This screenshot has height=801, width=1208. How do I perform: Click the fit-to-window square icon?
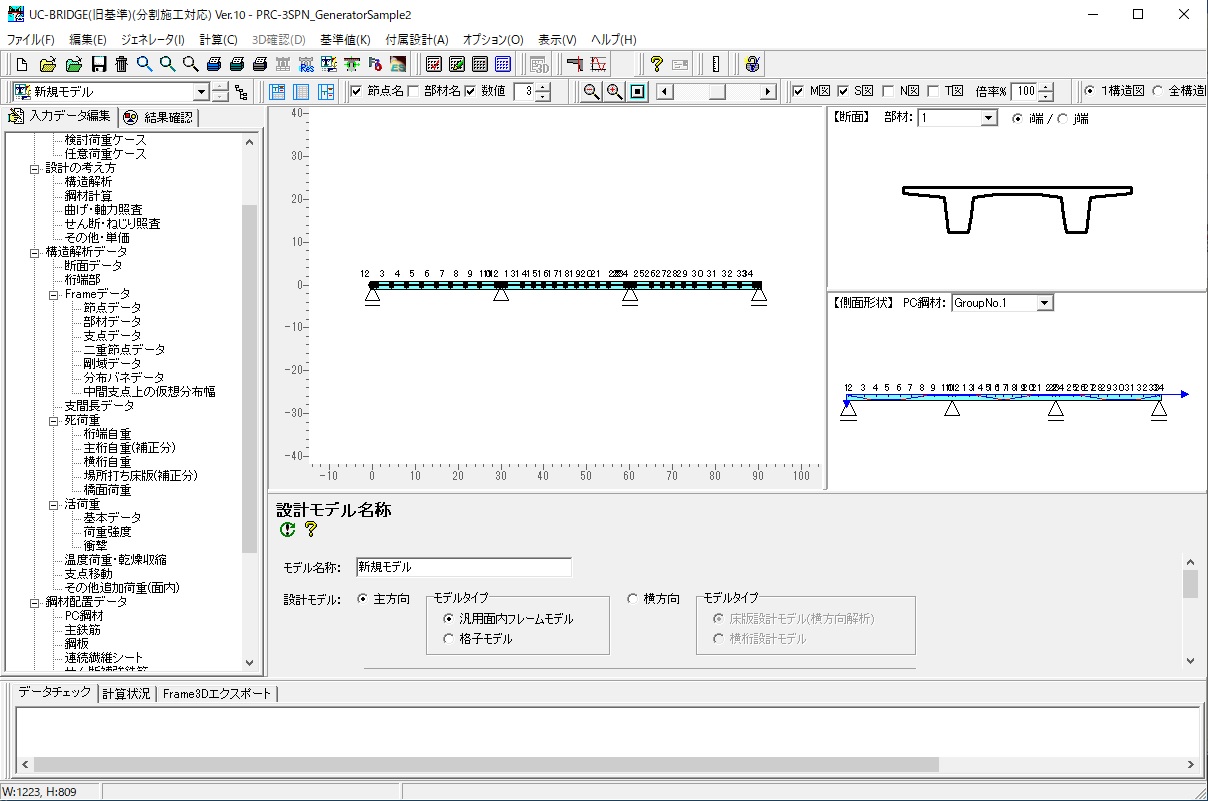tap(637, 92)
